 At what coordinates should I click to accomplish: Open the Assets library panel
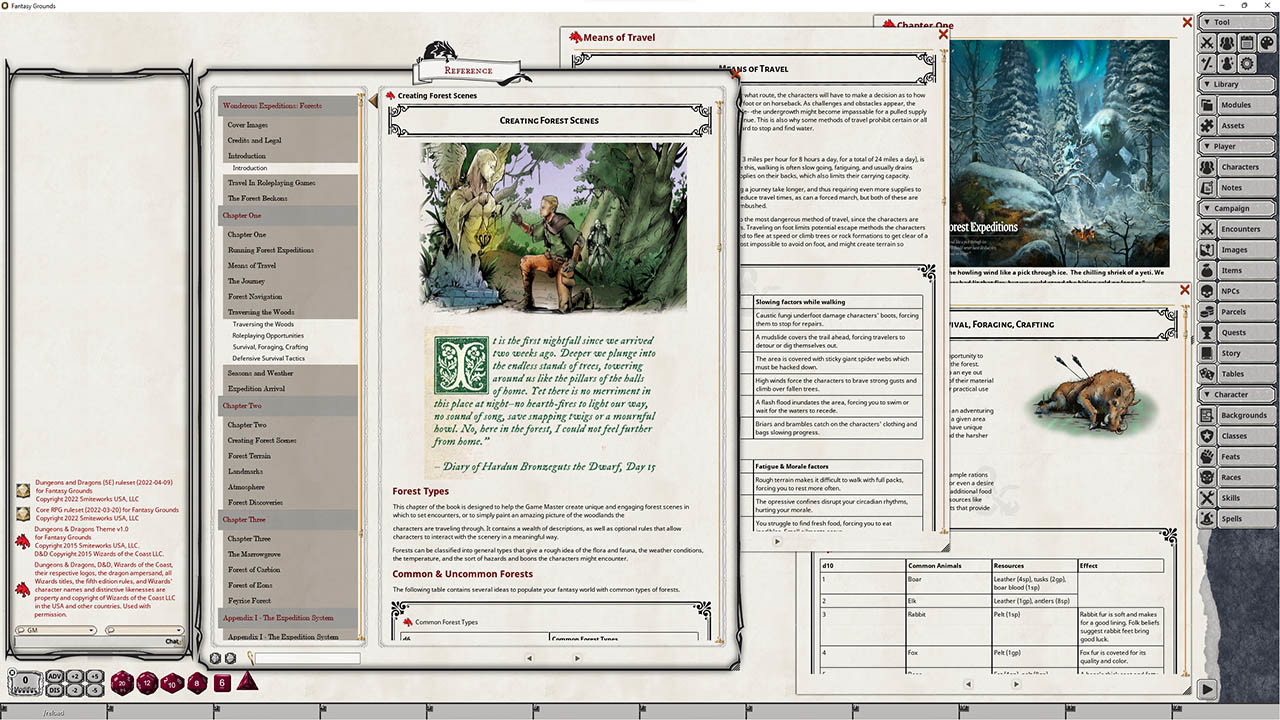[x=1239, y=126]
